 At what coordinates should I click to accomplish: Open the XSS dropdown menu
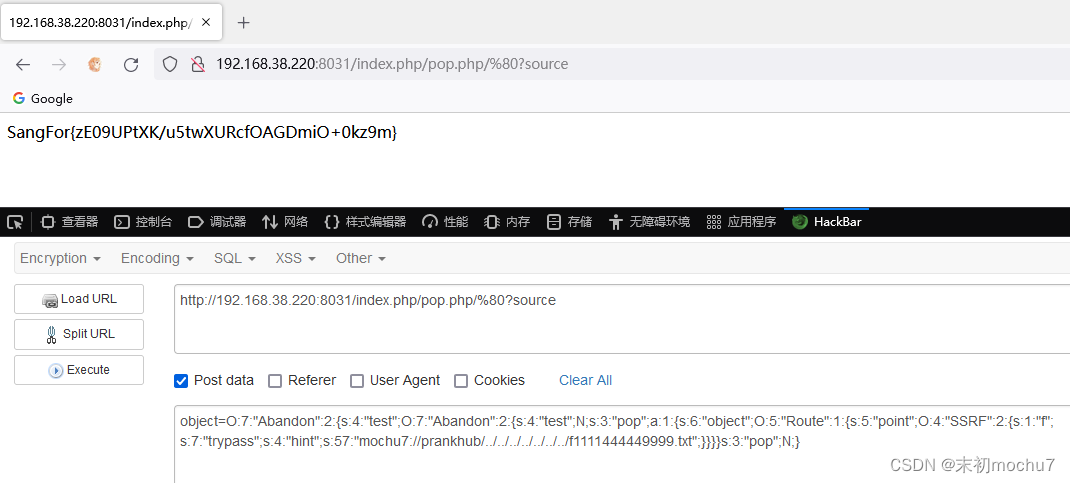[x=295, y=259]
